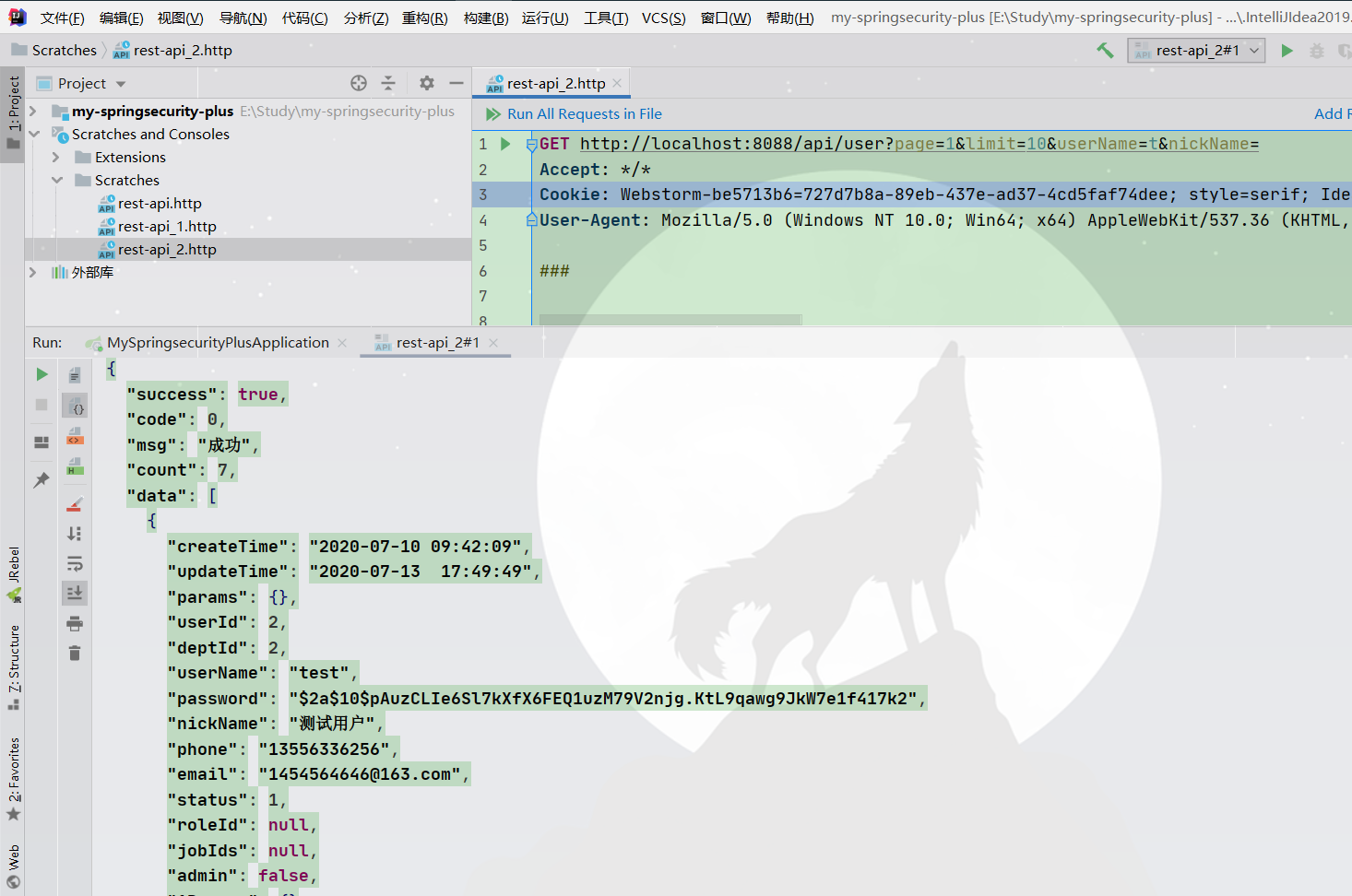Click the Print icon in Run panel
The height and width of the screenshot is (896, 1352).
pyautogui.click(x=75, y=623)
